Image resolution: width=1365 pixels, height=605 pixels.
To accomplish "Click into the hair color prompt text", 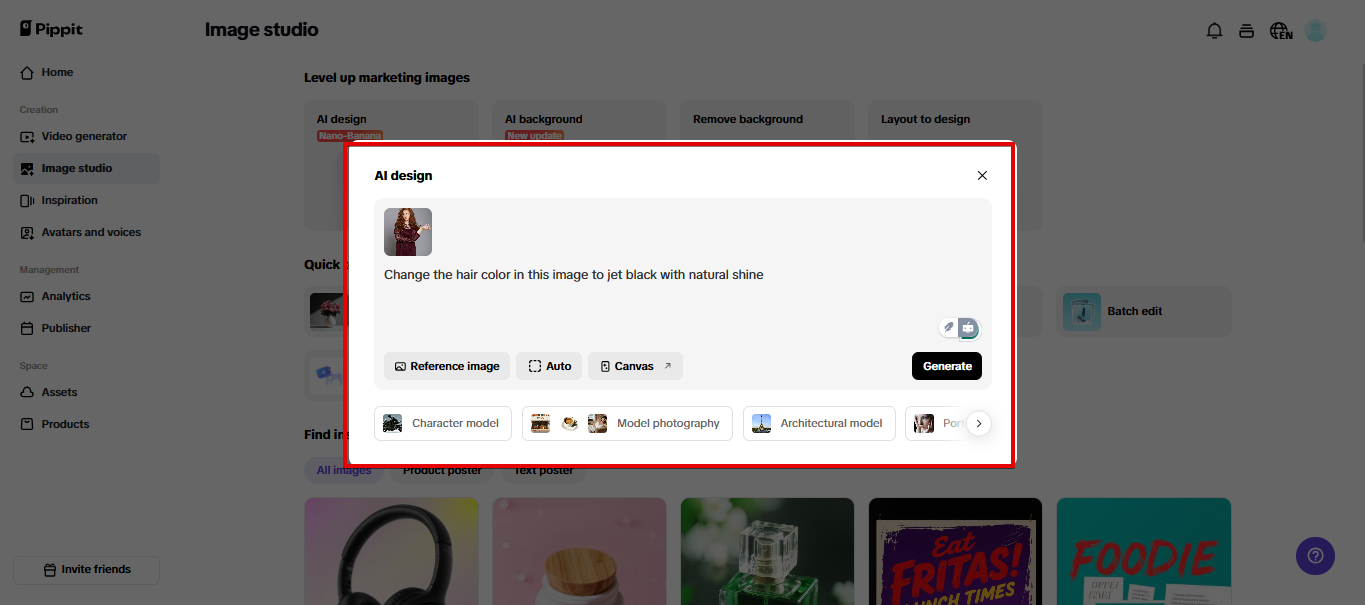I will tap(573, 275).
